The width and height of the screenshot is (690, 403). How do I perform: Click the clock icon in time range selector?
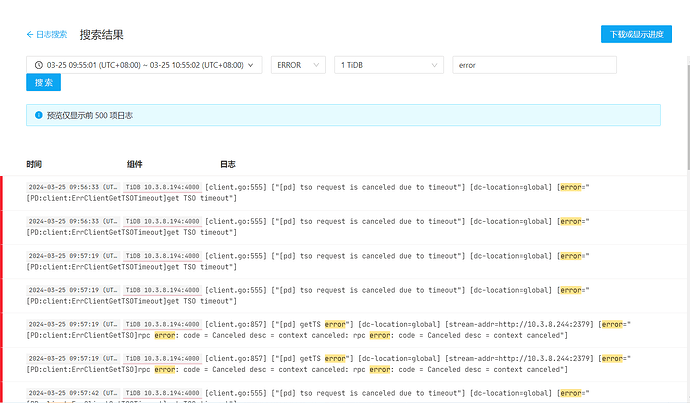click(38, 65)
